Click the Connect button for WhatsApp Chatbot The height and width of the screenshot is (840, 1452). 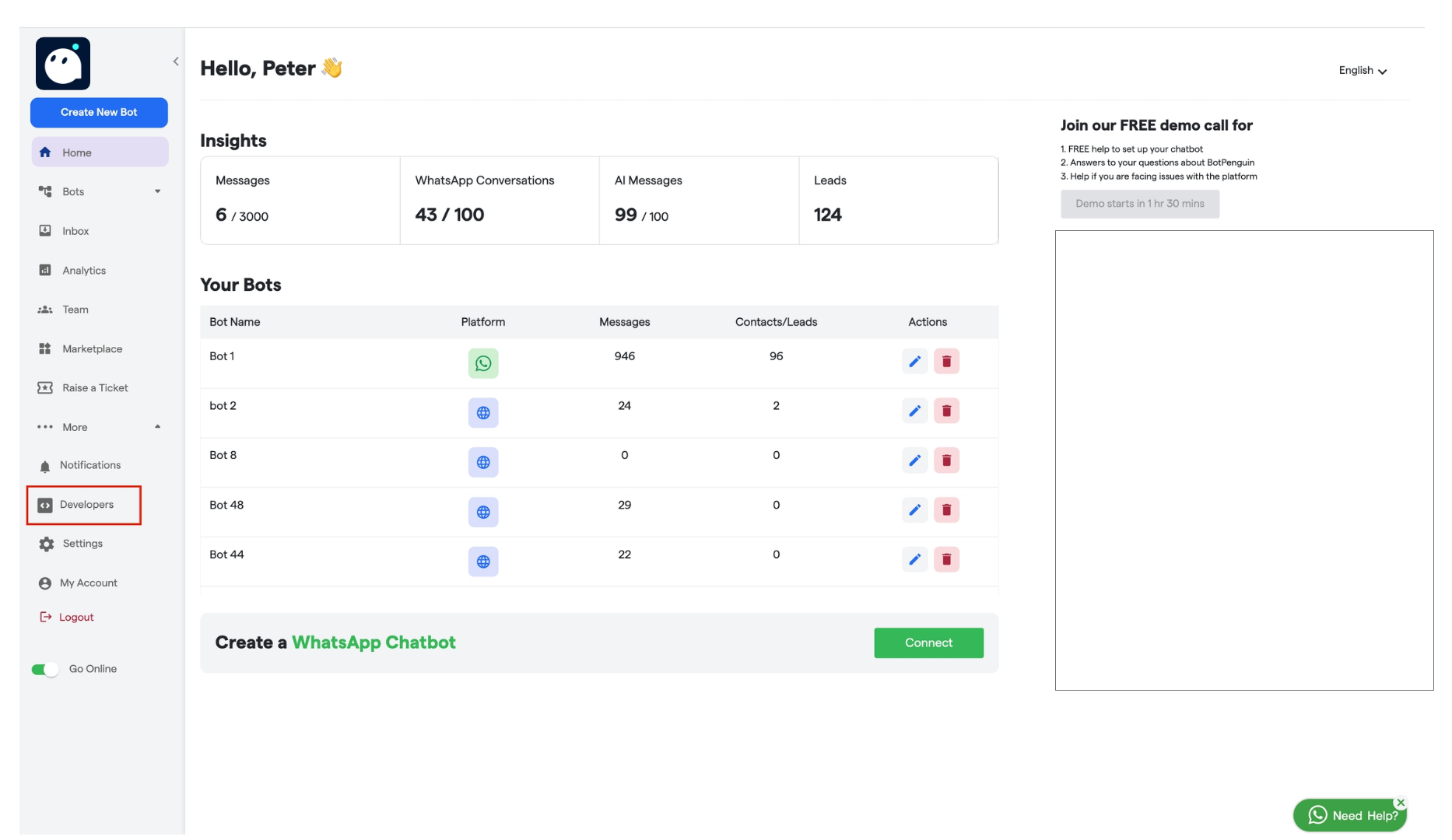point(928,642)
